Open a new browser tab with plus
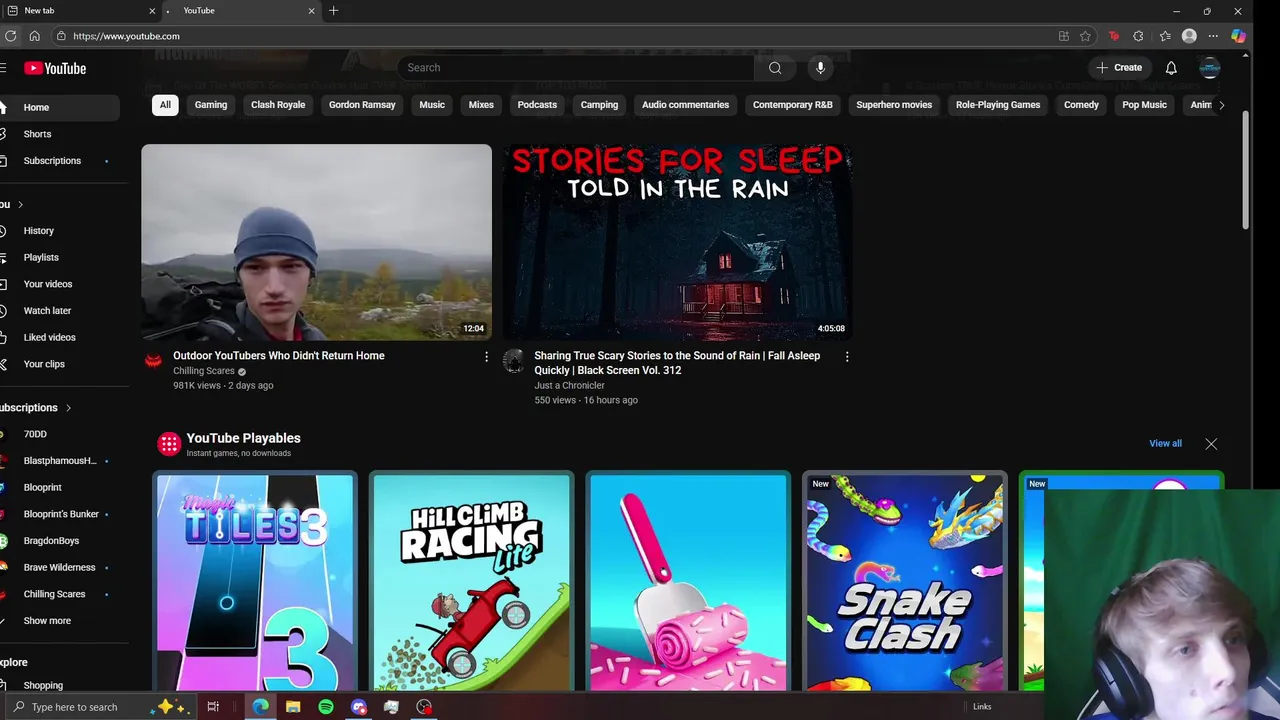 334,11
